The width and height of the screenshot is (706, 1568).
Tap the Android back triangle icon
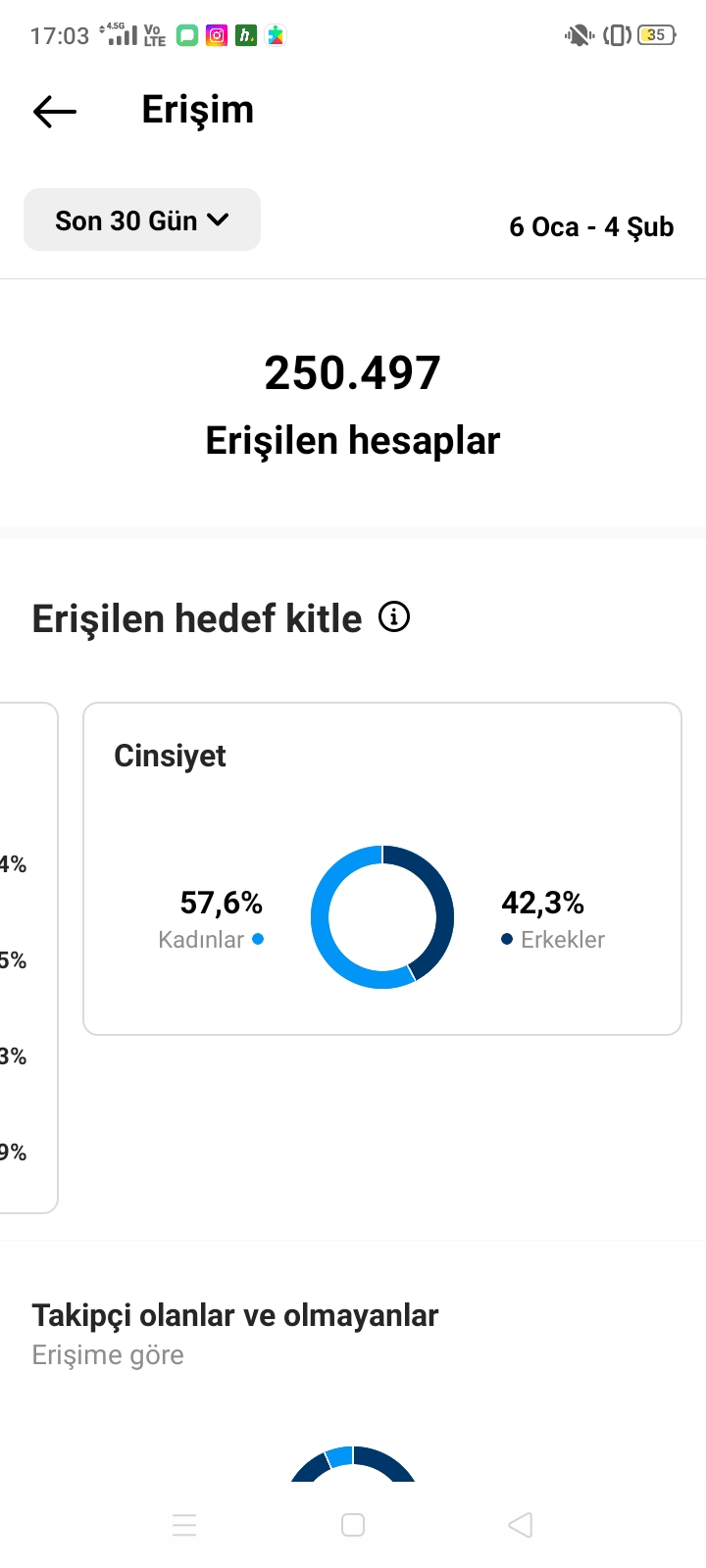pyautogui.click(x=521, y=1525)
